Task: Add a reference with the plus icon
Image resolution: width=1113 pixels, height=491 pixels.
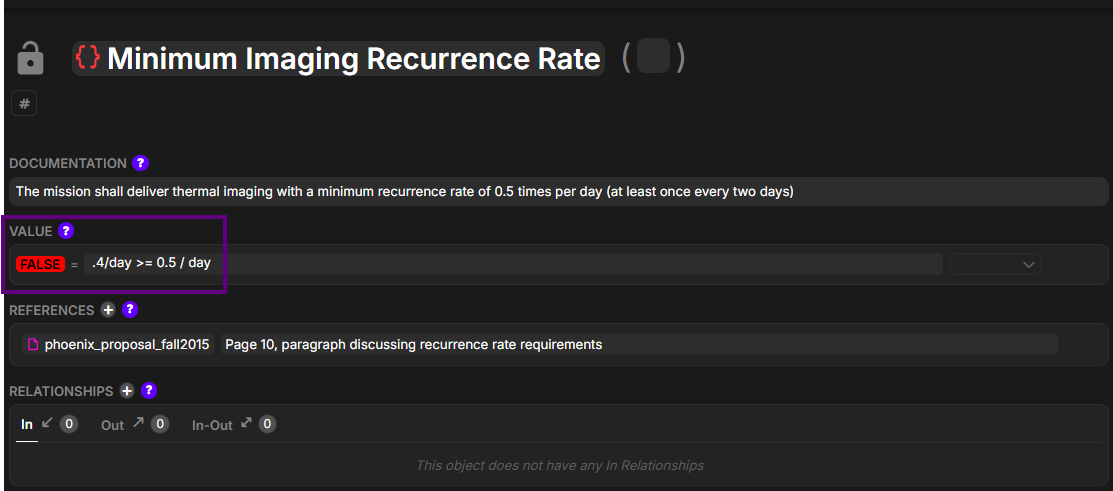Action: tap(108, 310)
